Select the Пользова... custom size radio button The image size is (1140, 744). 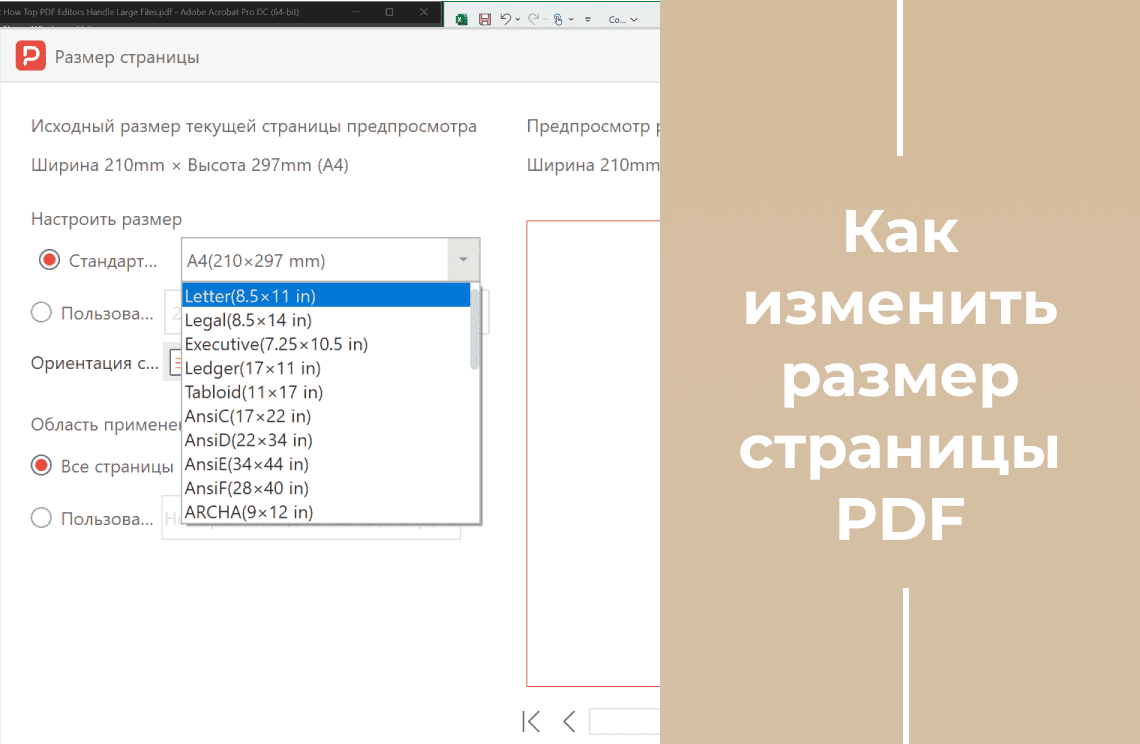point(42,313)
